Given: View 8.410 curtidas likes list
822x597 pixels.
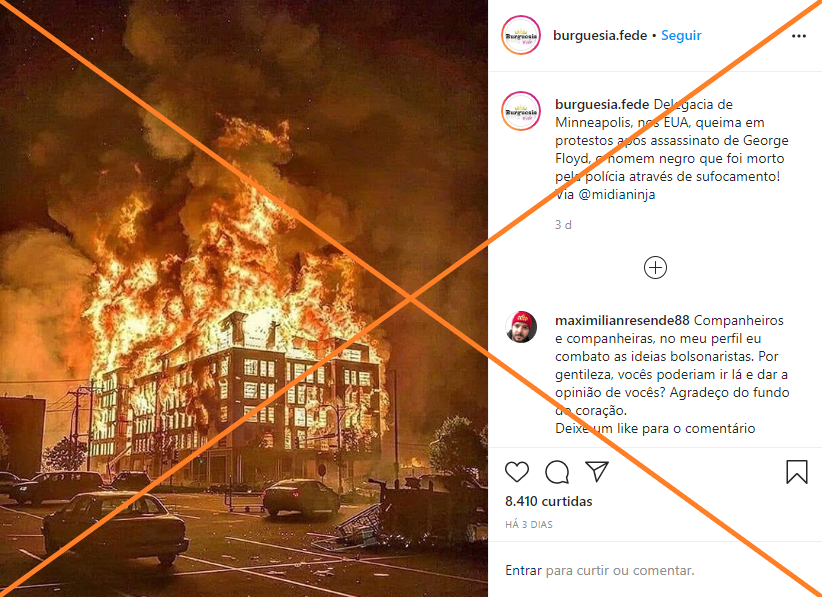Looking at the screenshot, I should (x=548, y=501).
